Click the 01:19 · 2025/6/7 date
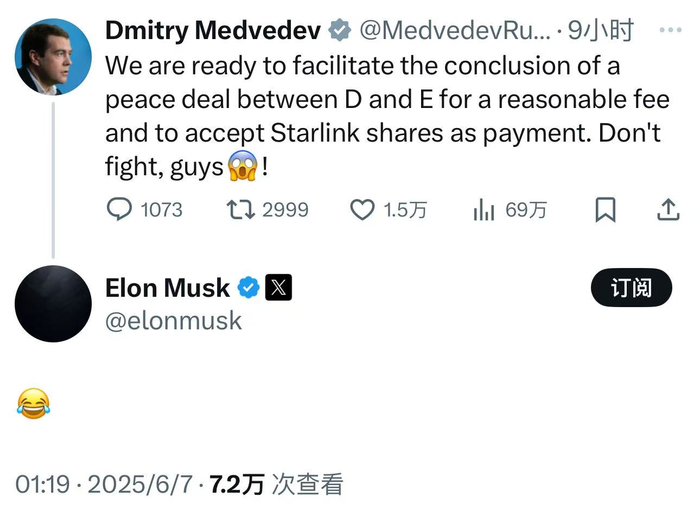The height and width of the screenshot is (516, 700). click(105, 485)
